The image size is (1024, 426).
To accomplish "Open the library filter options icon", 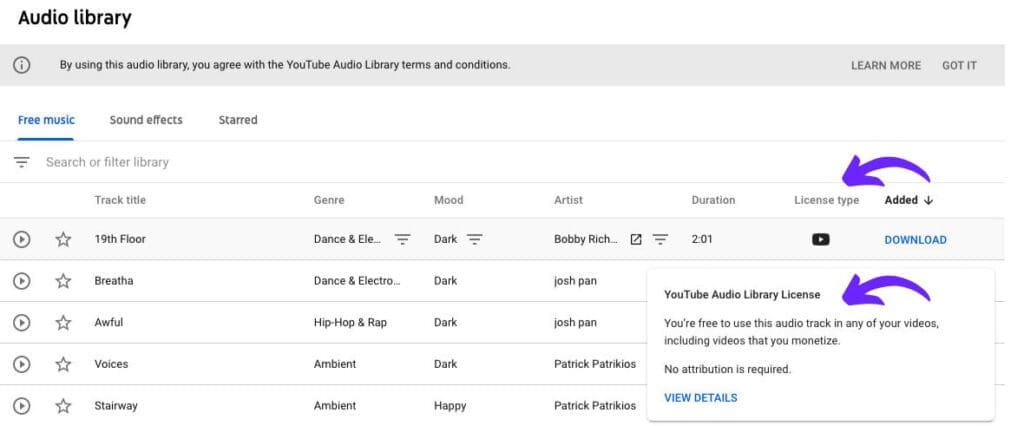I will click(22, 162).
